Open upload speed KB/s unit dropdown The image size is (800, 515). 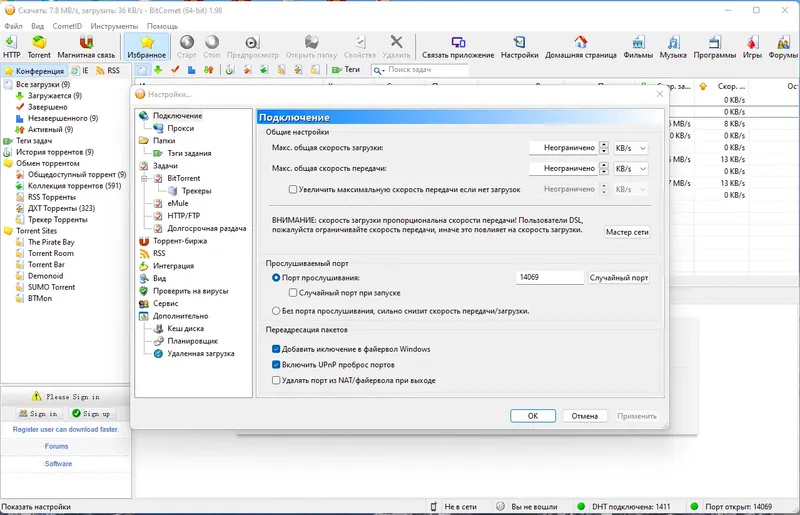(x=631, y=168)
